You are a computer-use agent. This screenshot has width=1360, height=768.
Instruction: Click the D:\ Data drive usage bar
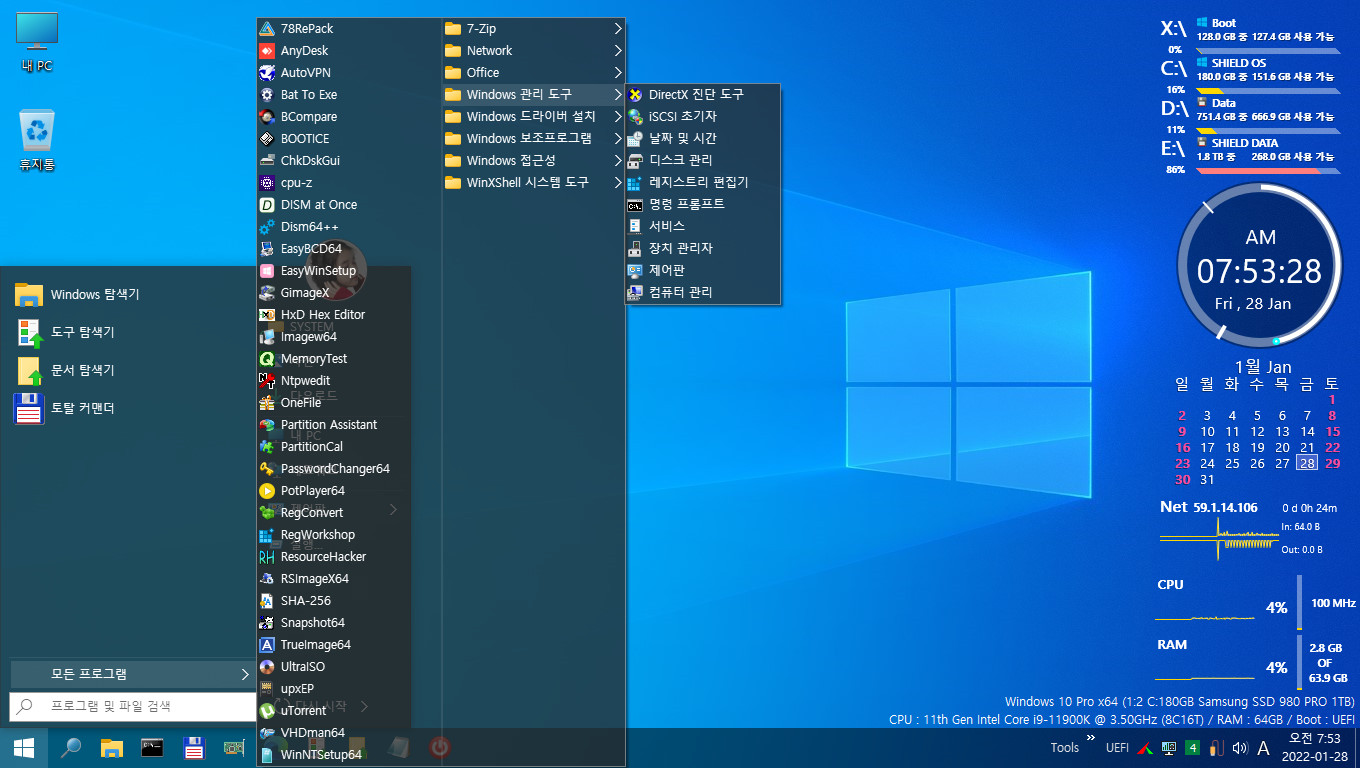pos(1268,130)
